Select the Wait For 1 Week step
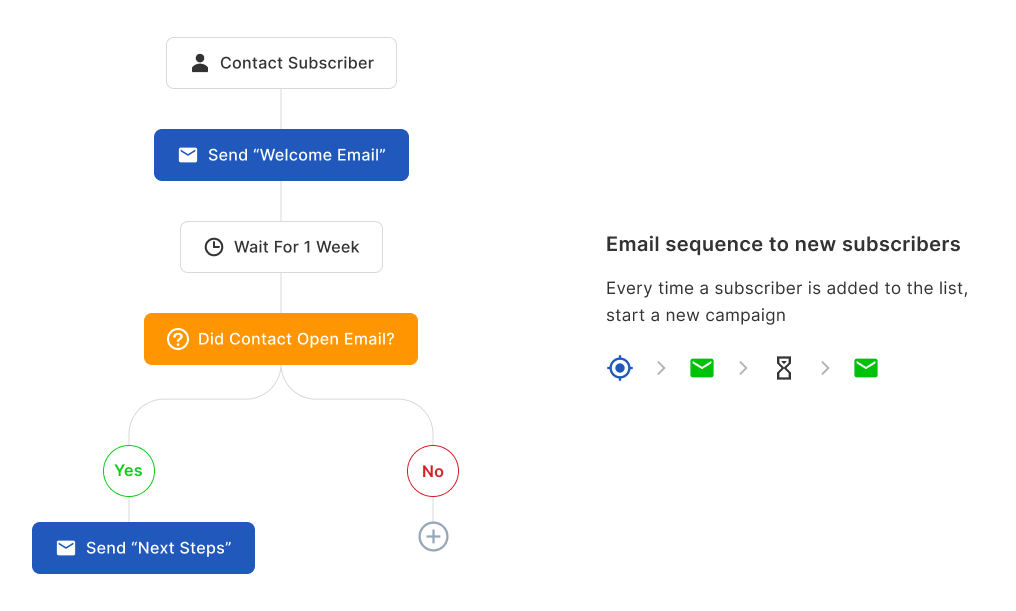The width and height of the screenshot is (1016, 611). click(x=281, y=247)
